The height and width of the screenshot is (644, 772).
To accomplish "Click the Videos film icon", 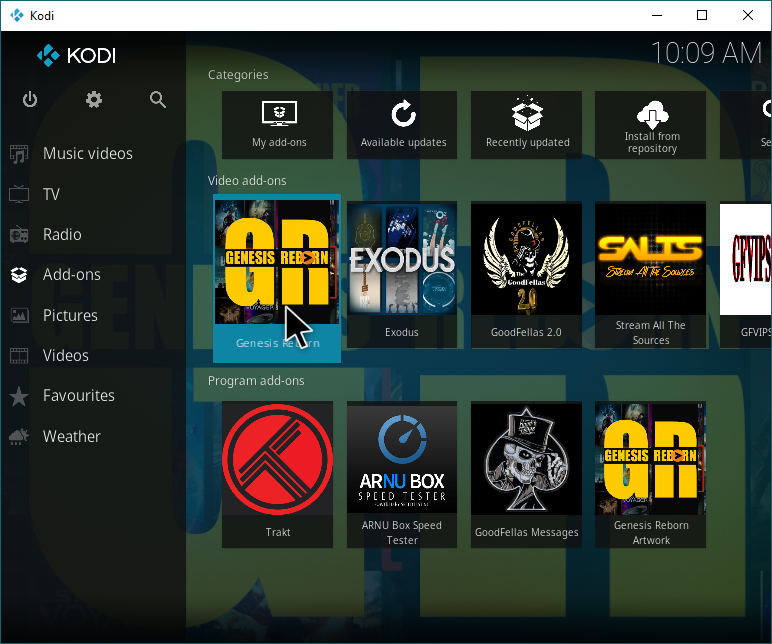I will point(19,355).
